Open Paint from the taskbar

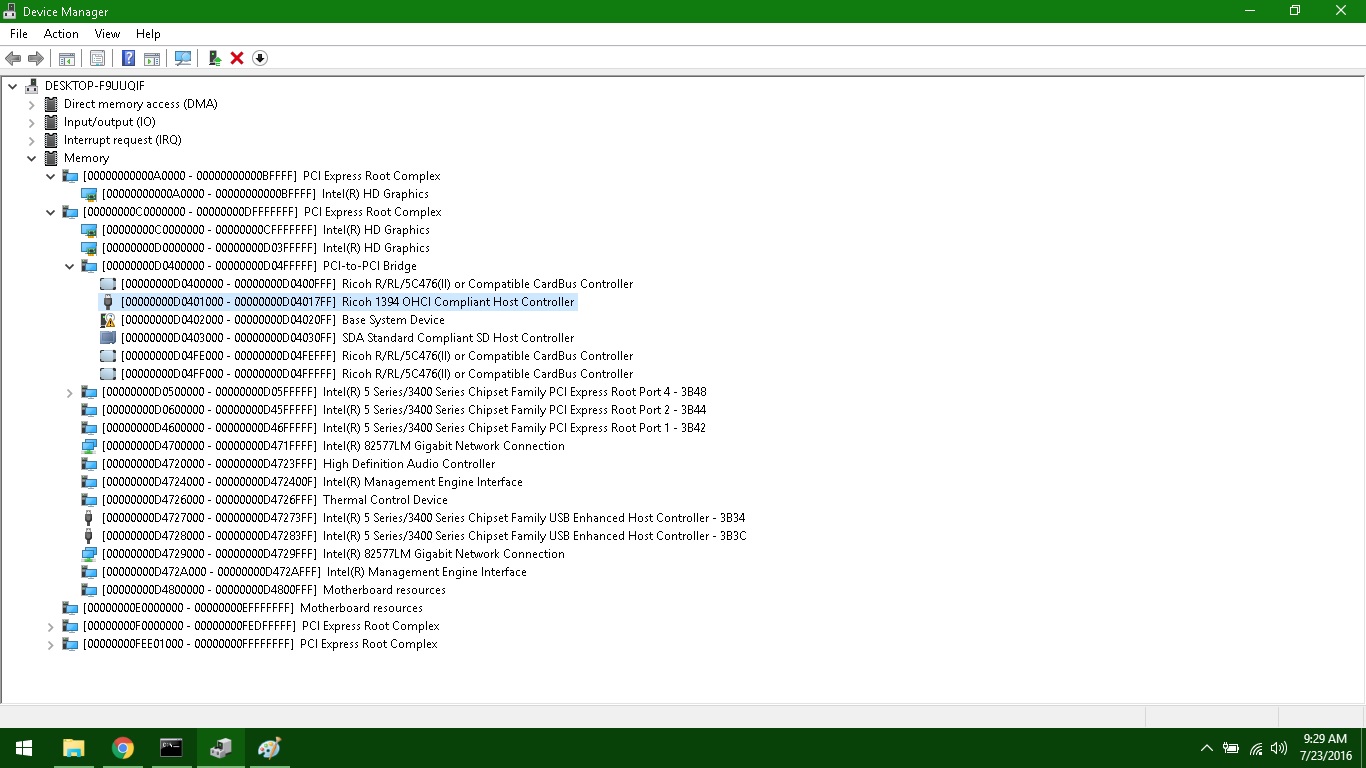pyautogui.click(x=269, y=748)
